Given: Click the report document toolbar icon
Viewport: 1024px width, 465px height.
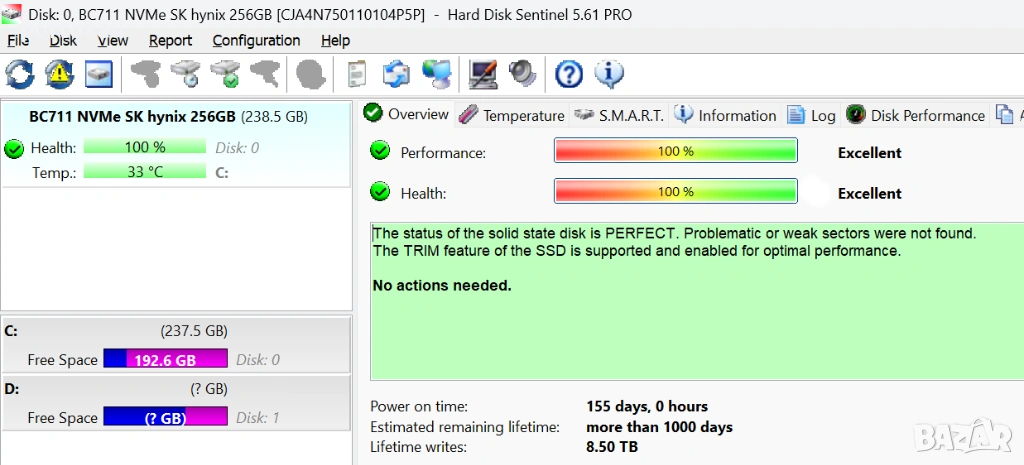Looking at the screenshot, I should click(357, 73).
